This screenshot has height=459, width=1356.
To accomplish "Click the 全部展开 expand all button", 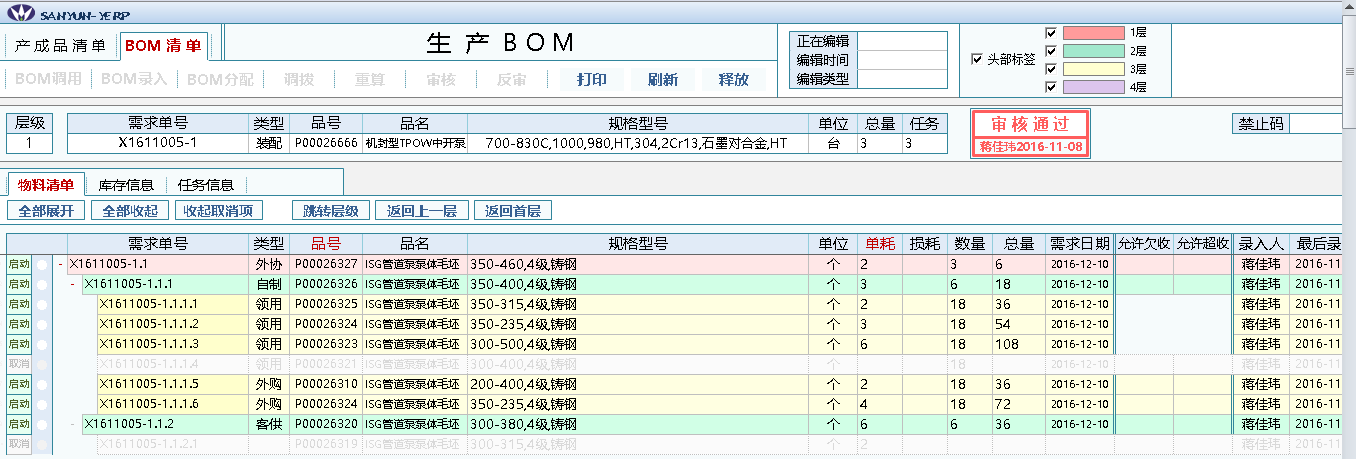I will point(46,211).
